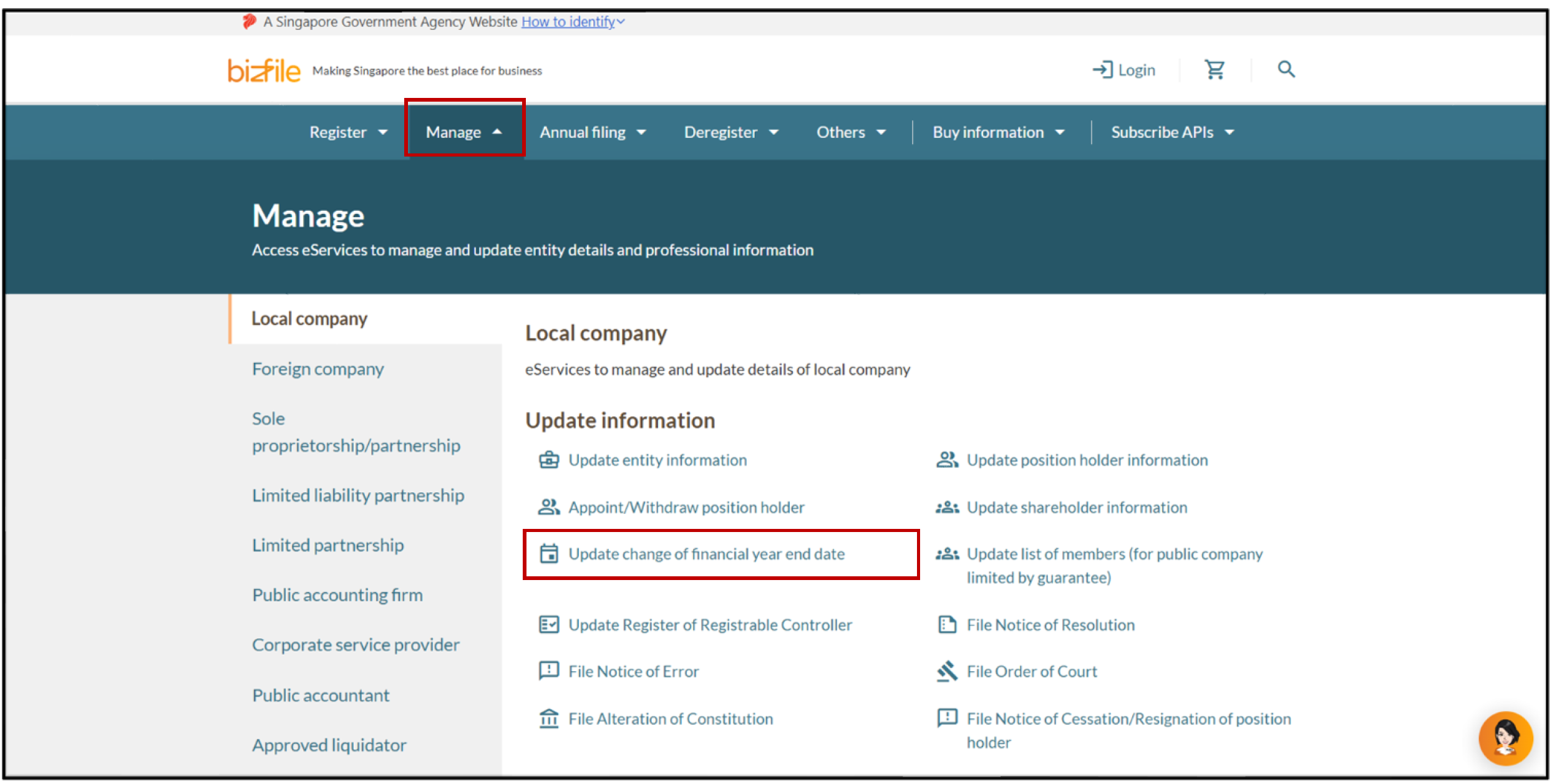The height and width of the screenshot is (784, 1552).
Task: Click the Login link
Action: 1123,70
